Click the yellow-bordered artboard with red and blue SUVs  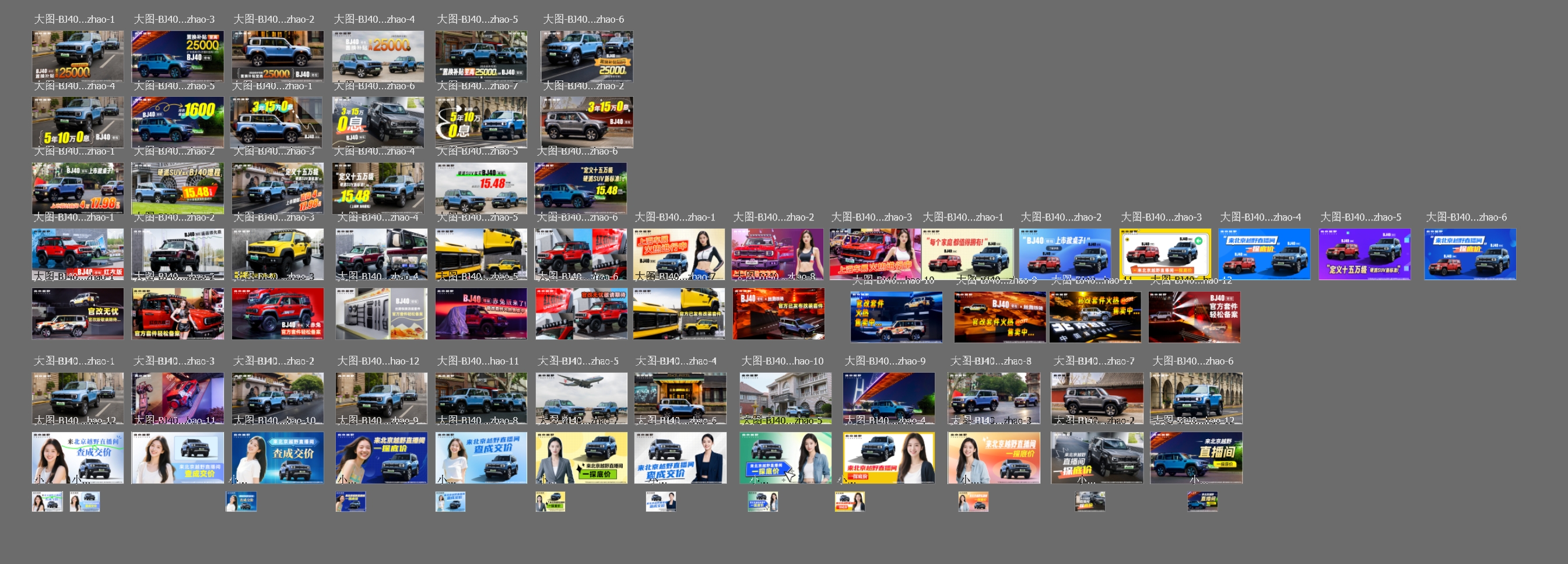click(1166, 255)
